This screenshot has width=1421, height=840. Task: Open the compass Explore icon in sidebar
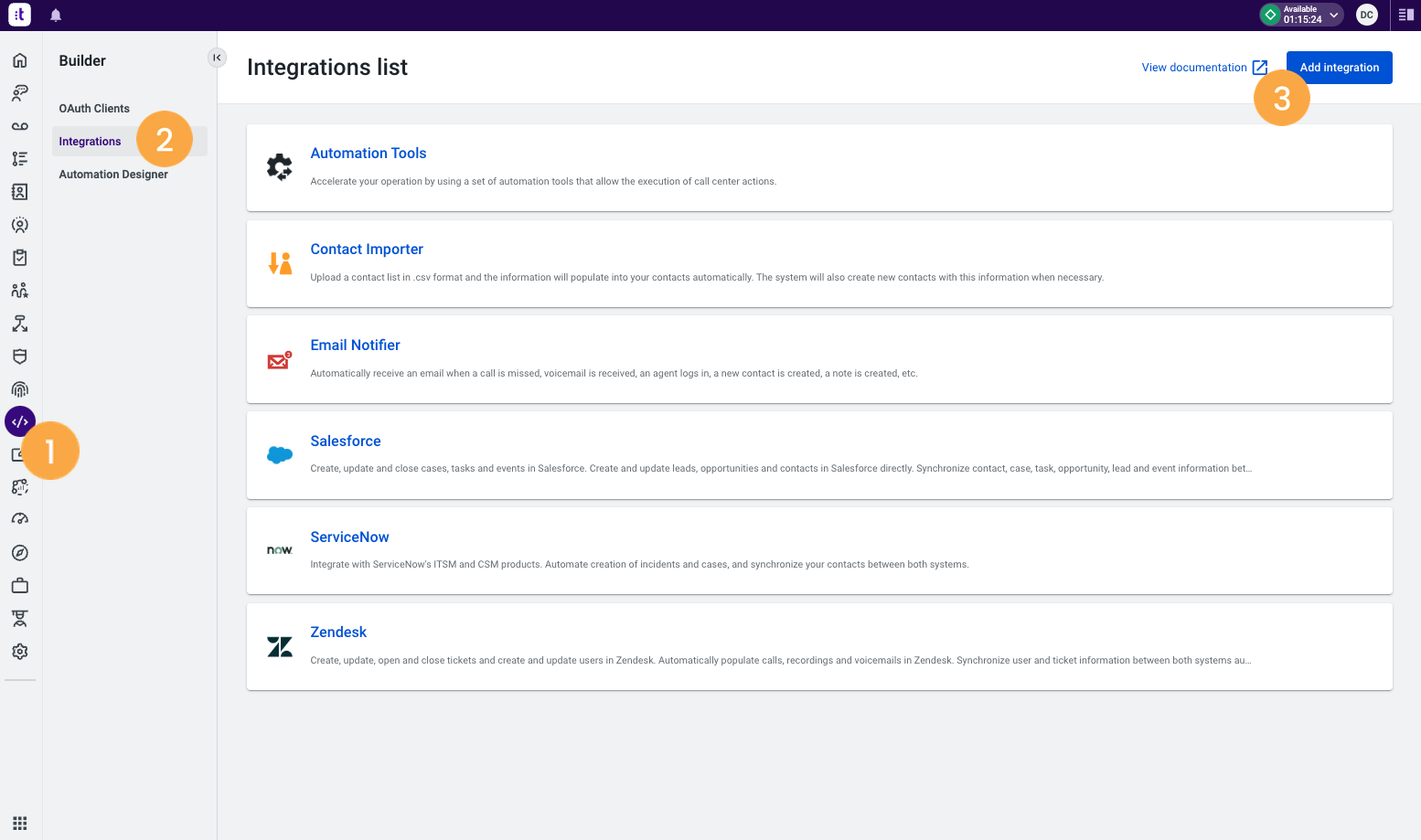(x=19, y=552)
